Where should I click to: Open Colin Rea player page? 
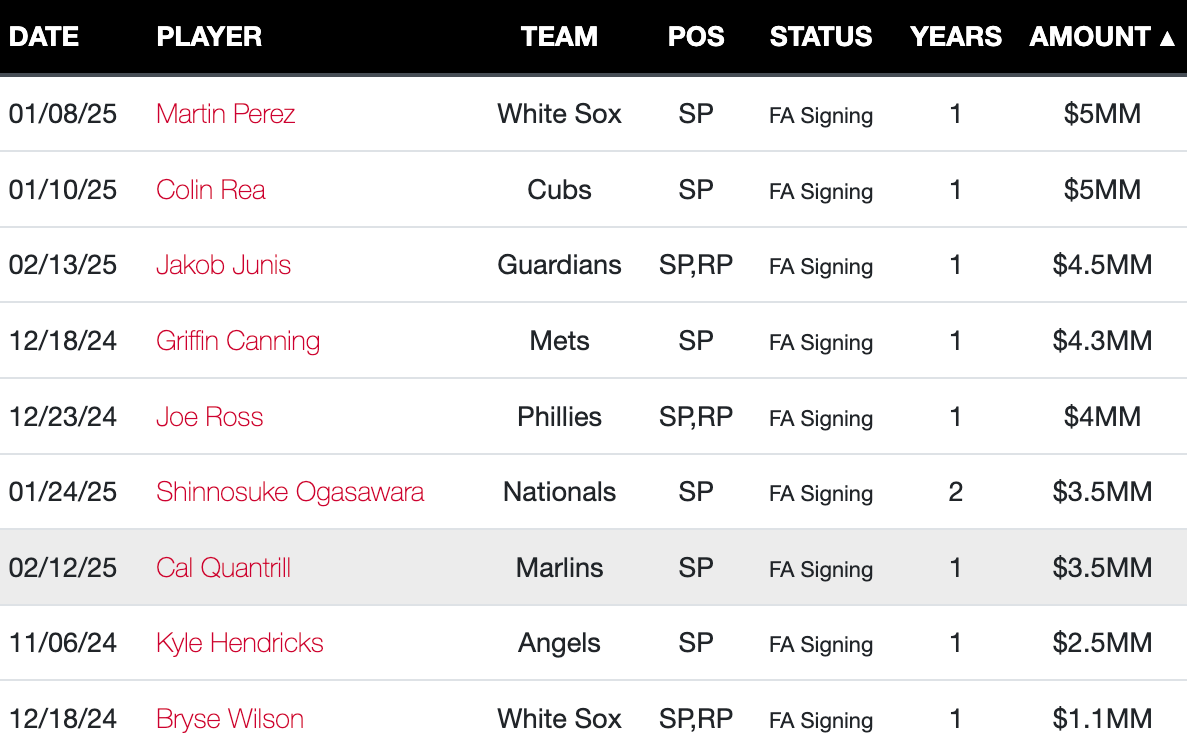[210, 189]
